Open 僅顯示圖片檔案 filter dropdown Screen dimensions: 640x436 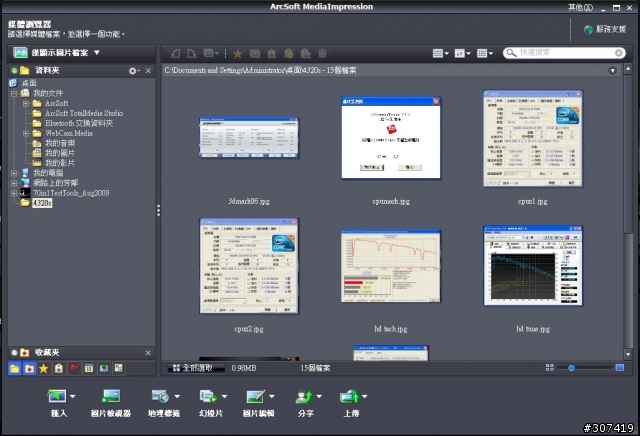tap(97, 53)
